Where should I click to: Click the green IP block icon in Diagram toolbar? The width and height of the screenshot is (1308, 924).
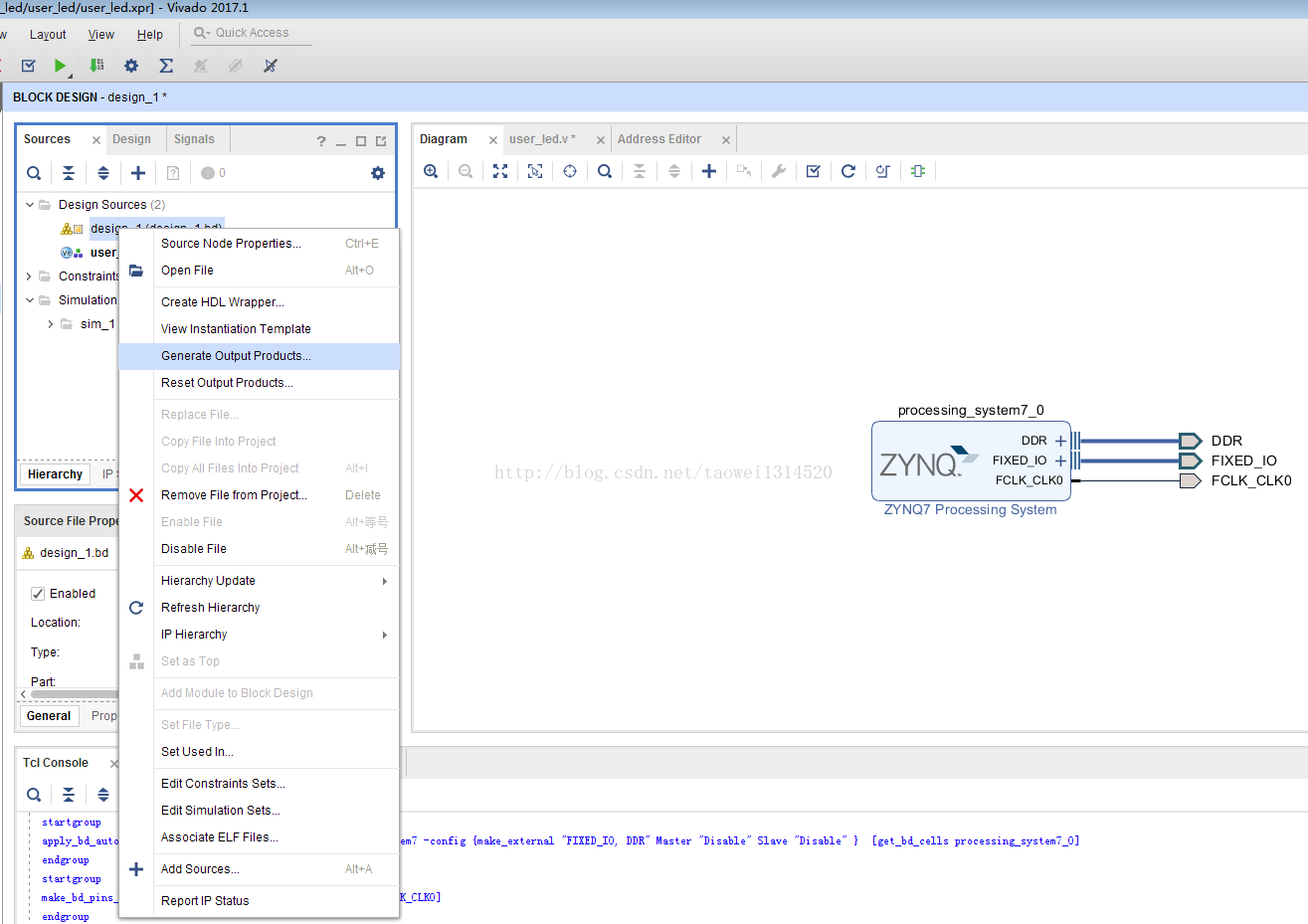(918, 171)
